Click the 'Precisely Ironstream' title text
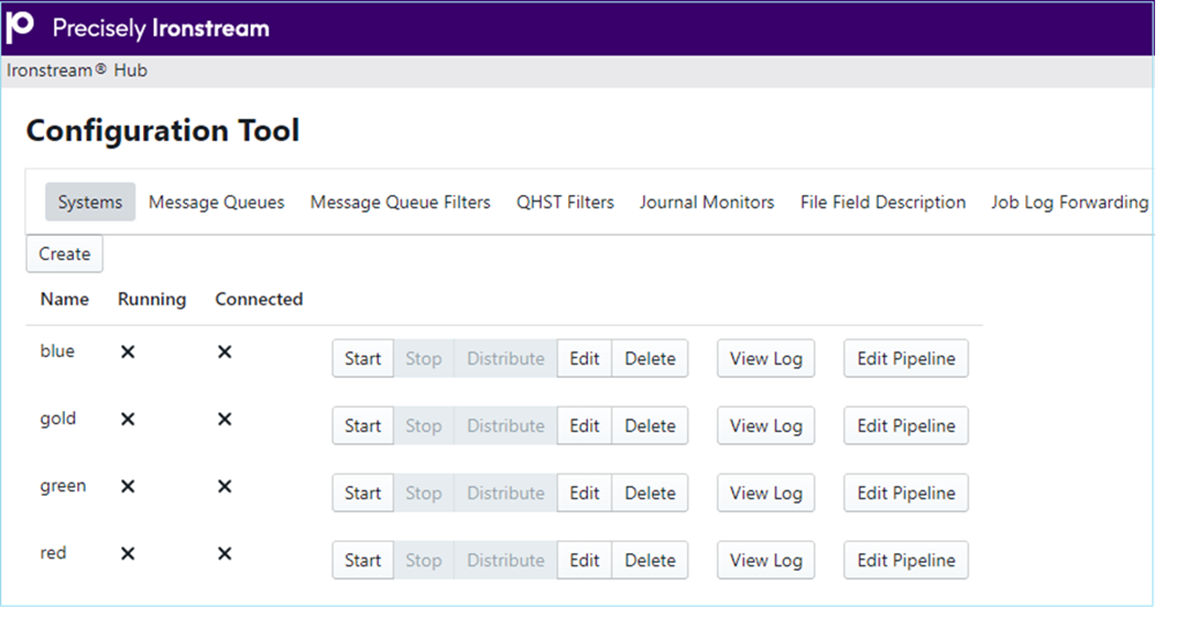The width and height of the screenshot is (1200, 640). click(161, 28)
